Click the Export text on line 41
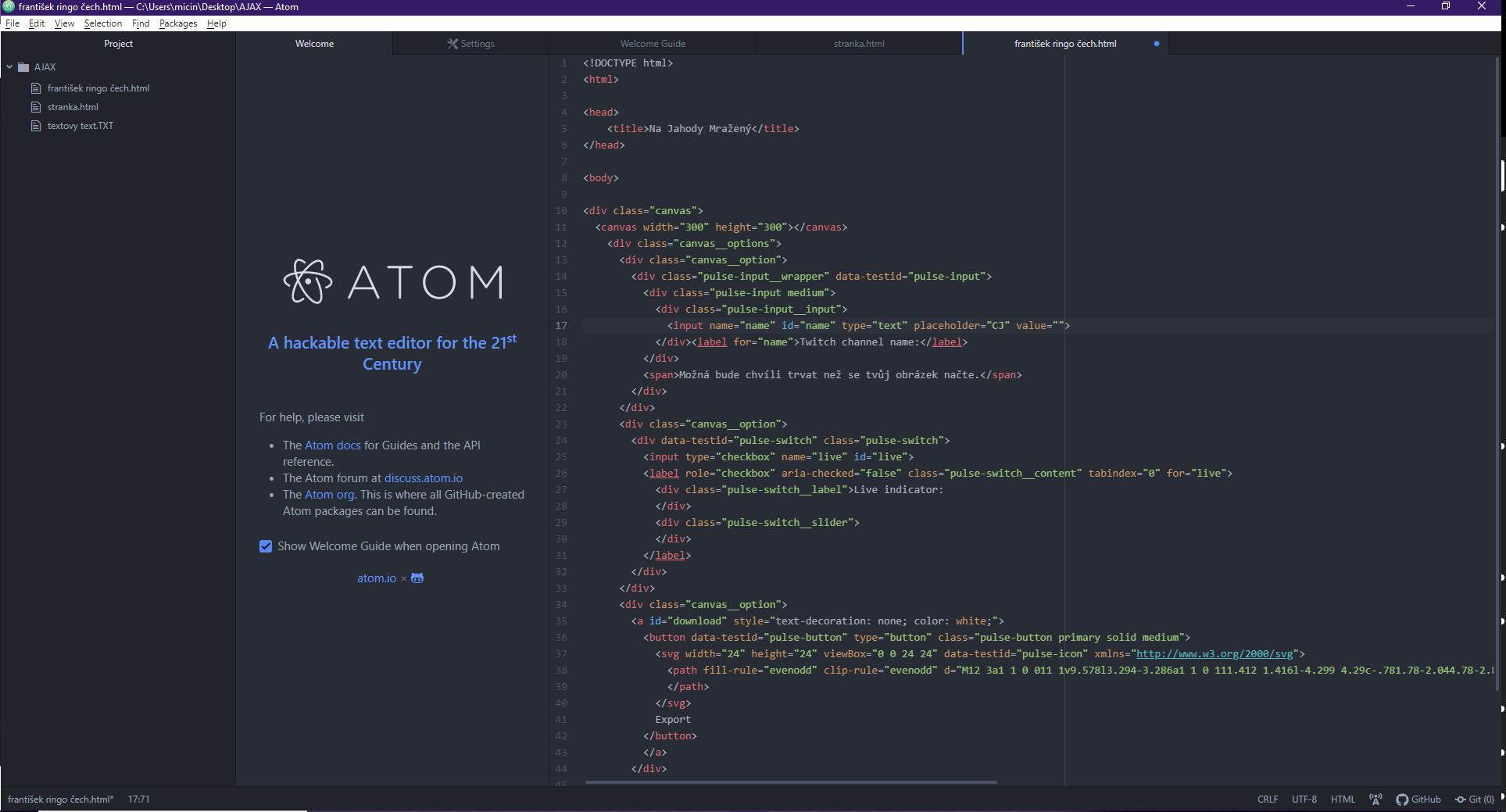Screen dimensions: 1506x812 673,720
